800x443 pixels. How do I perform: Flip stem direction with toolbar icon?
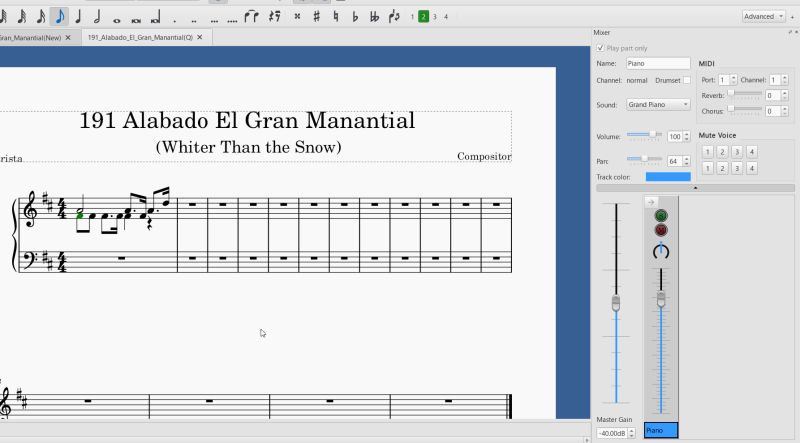394,17
